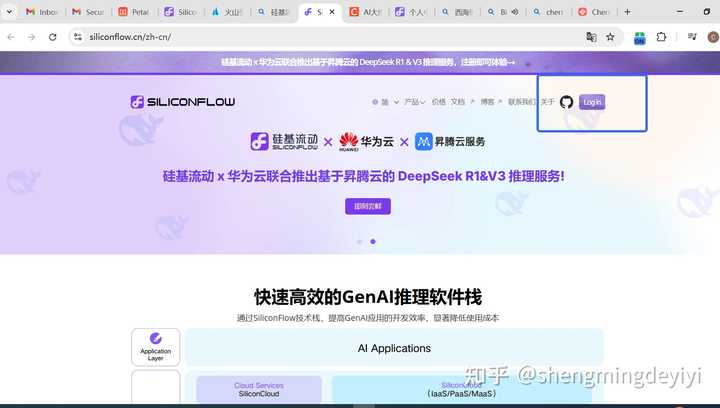Screen dimensions: 720x408
Task: Select the second carousel dot
Action: (373, 241)
